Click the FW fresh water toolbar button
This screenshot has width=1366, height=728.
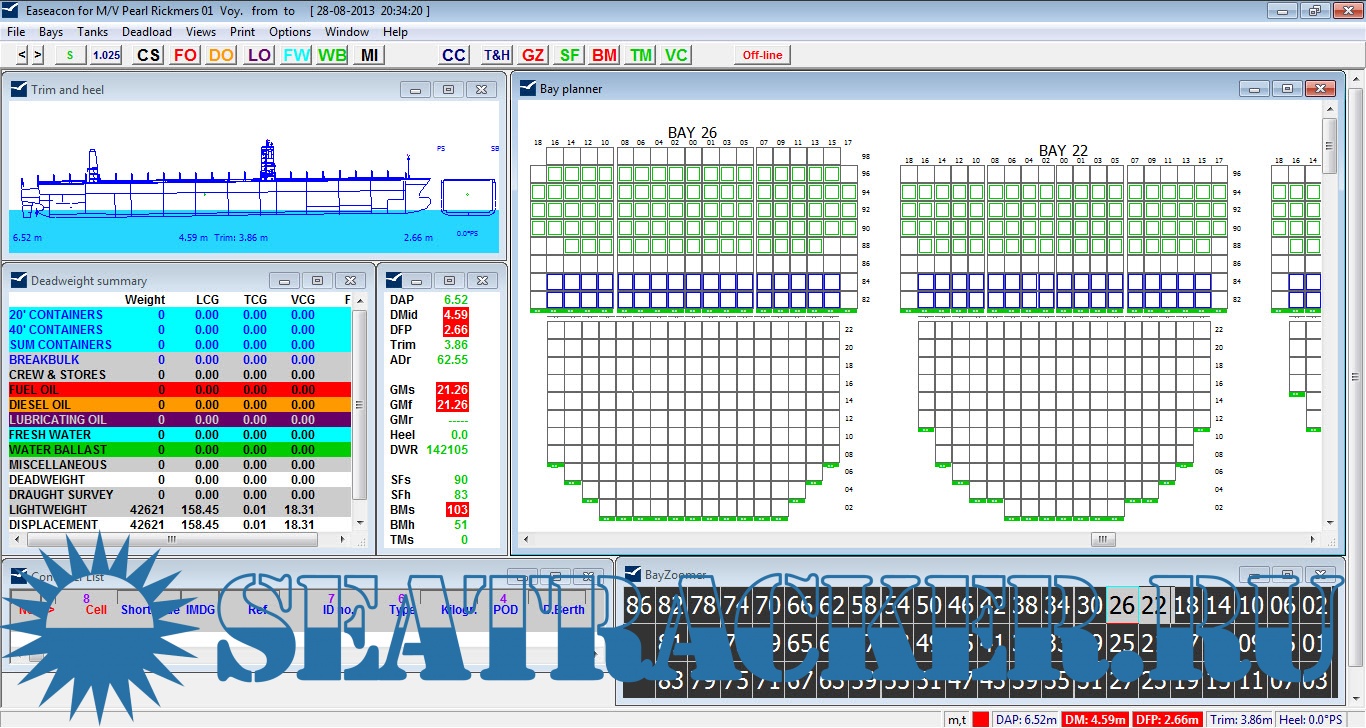[x=296, y=55]
